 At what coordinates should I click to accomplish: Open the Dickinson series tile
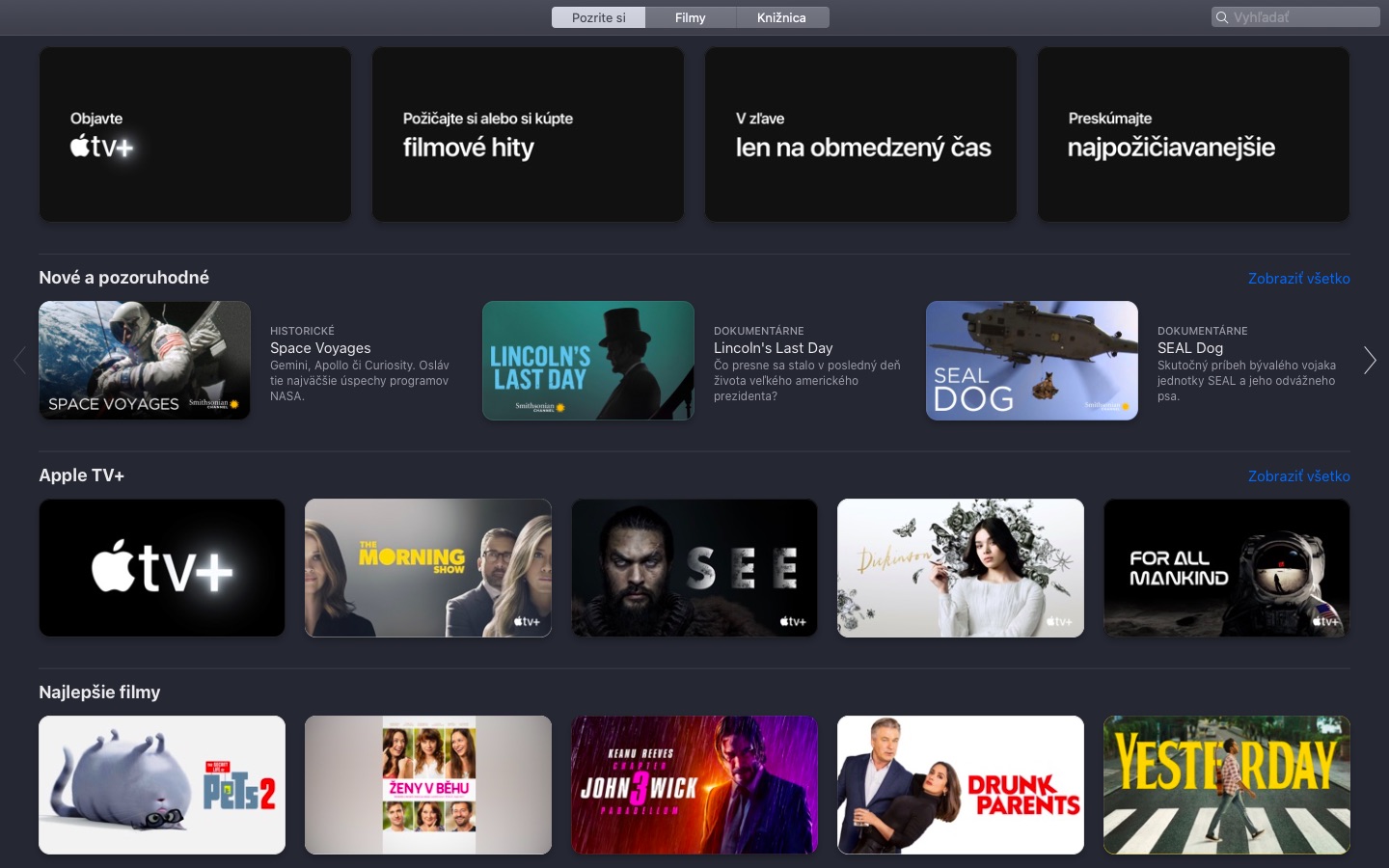961,568
